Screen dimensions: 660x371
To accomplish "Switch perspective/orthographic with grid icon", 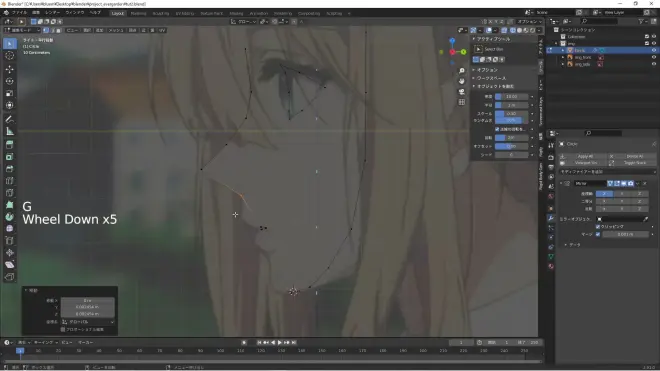I will [462, 102].
